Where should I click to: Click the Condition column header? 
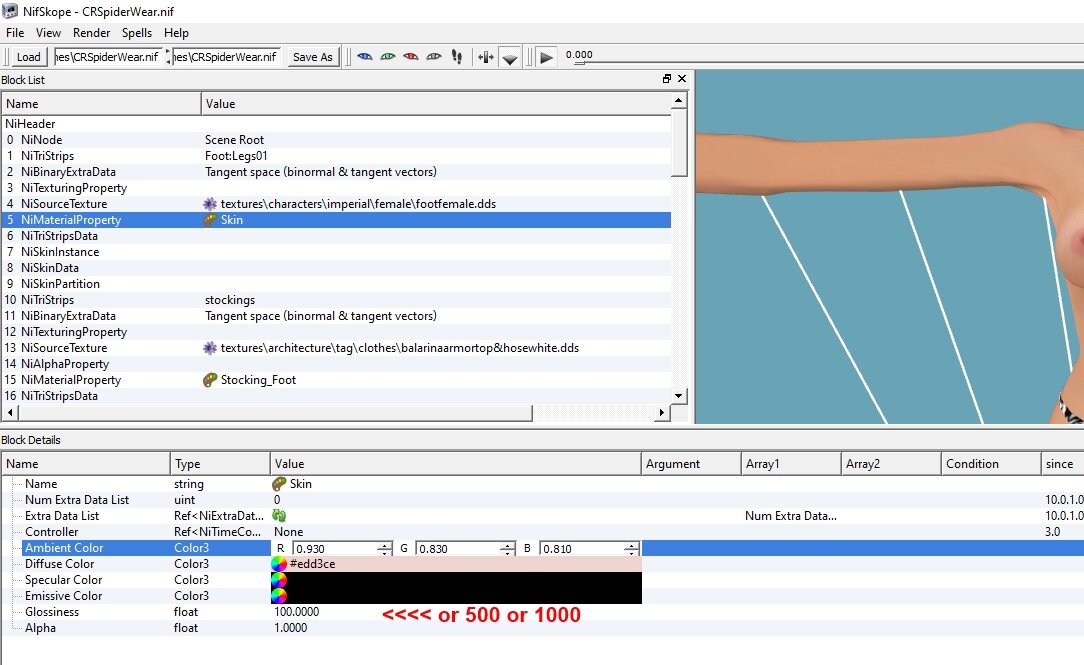click(991, 464)
